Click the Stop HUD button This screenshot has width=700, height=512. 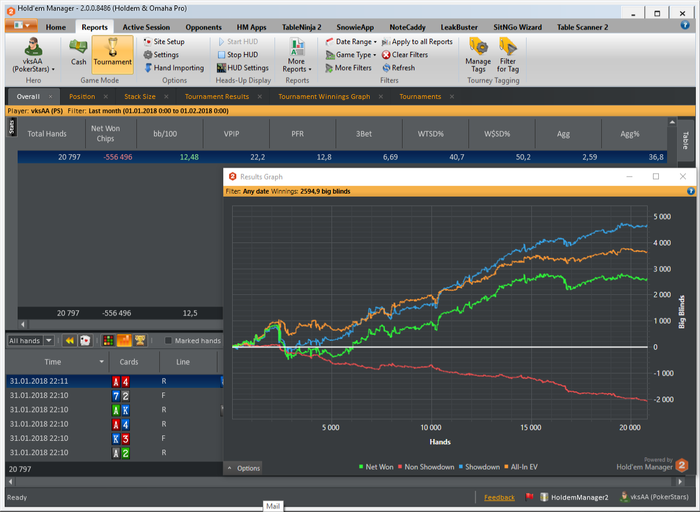point(238,54)
